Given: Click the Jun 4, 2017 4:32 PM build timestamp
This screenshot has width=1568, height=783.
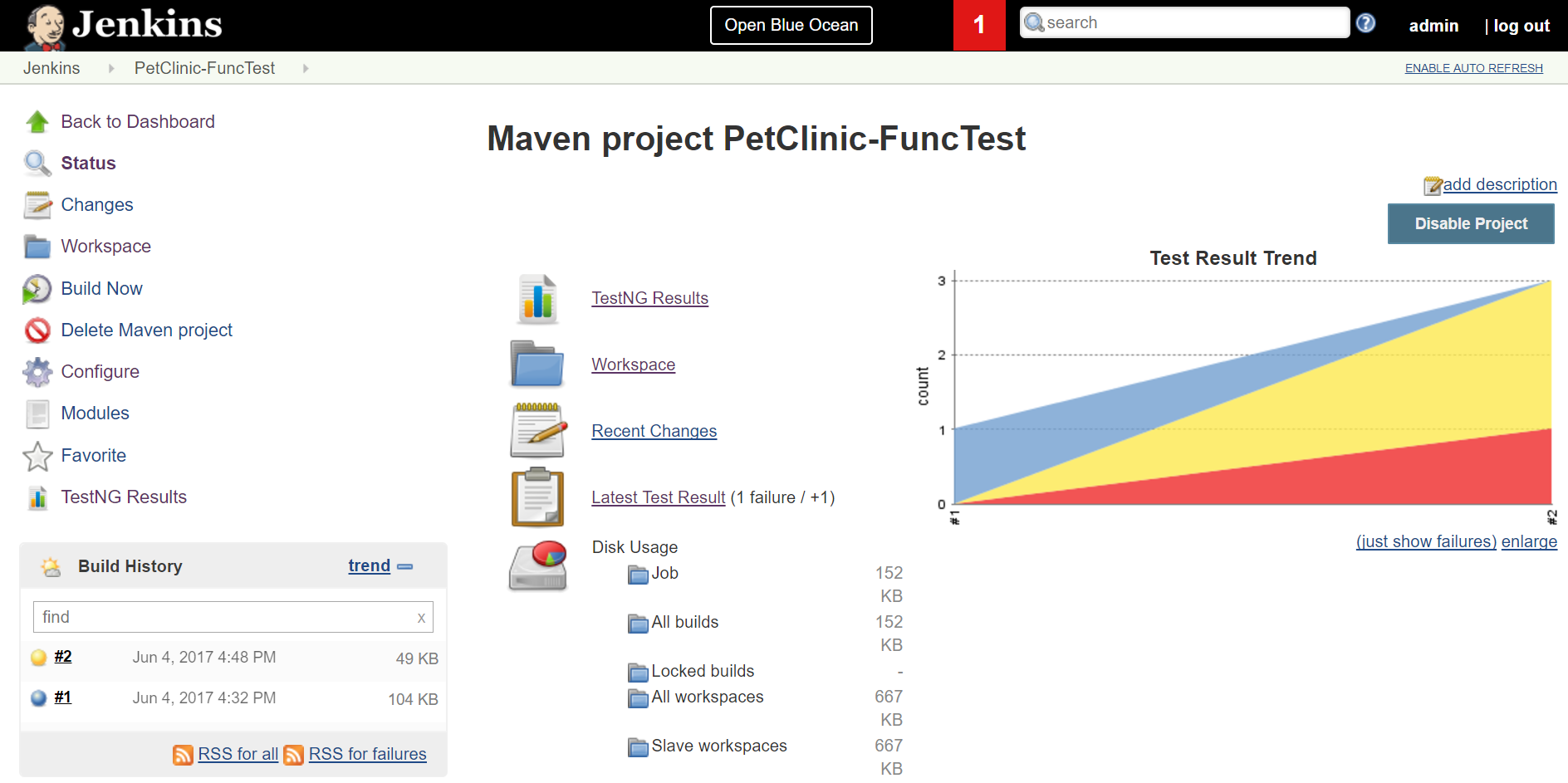Looking at the screenshot, I should (204, 698).
